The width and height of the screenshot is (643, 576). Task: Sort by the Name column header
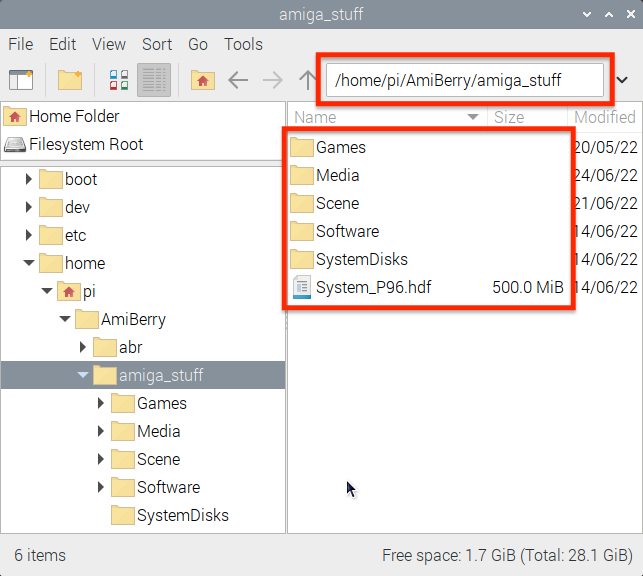[x=388, y=117]
